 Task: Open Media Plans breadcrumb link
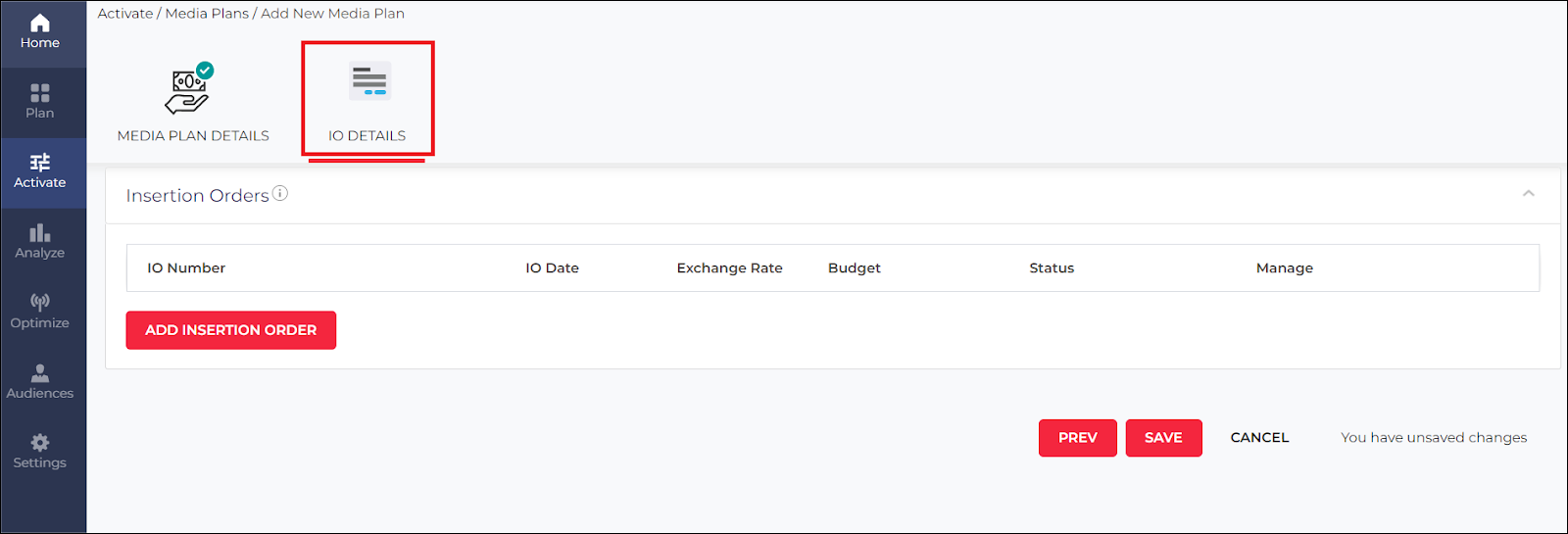207,14
